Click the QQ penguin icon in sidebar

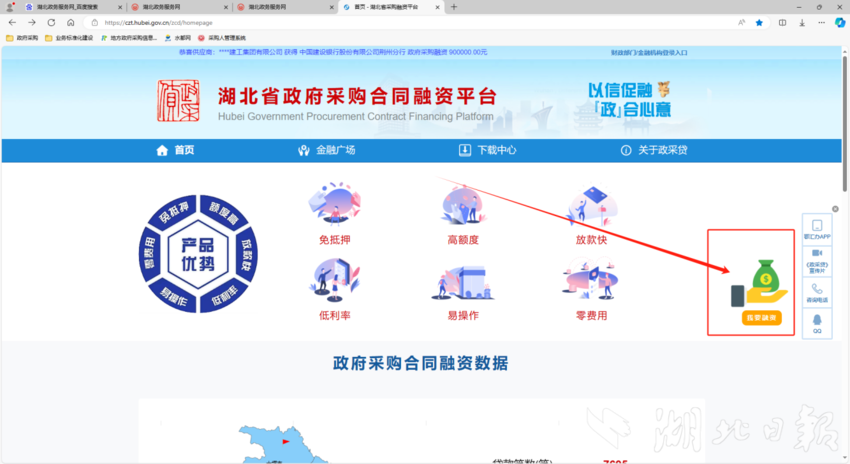pyautogui.click(x=817, y=322)
